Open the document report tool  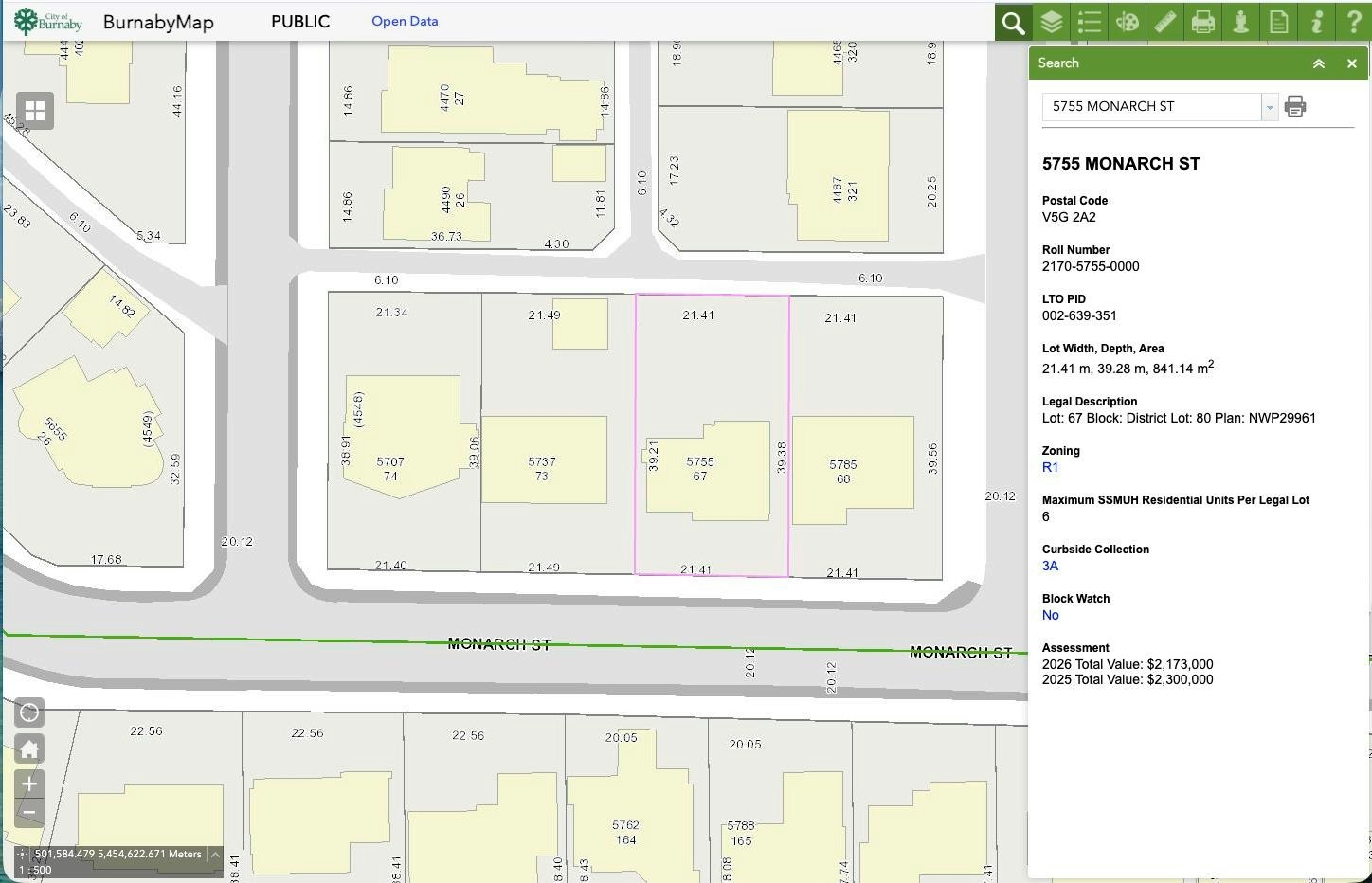pos(1278,22)
